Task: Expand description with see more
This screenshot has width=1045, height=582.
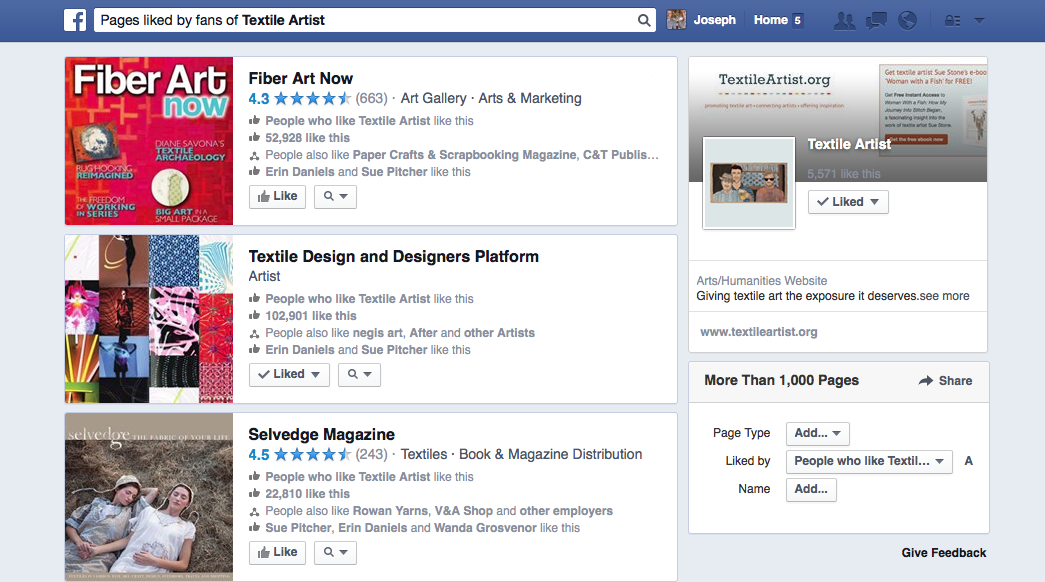Action: (x=944, y=296)
